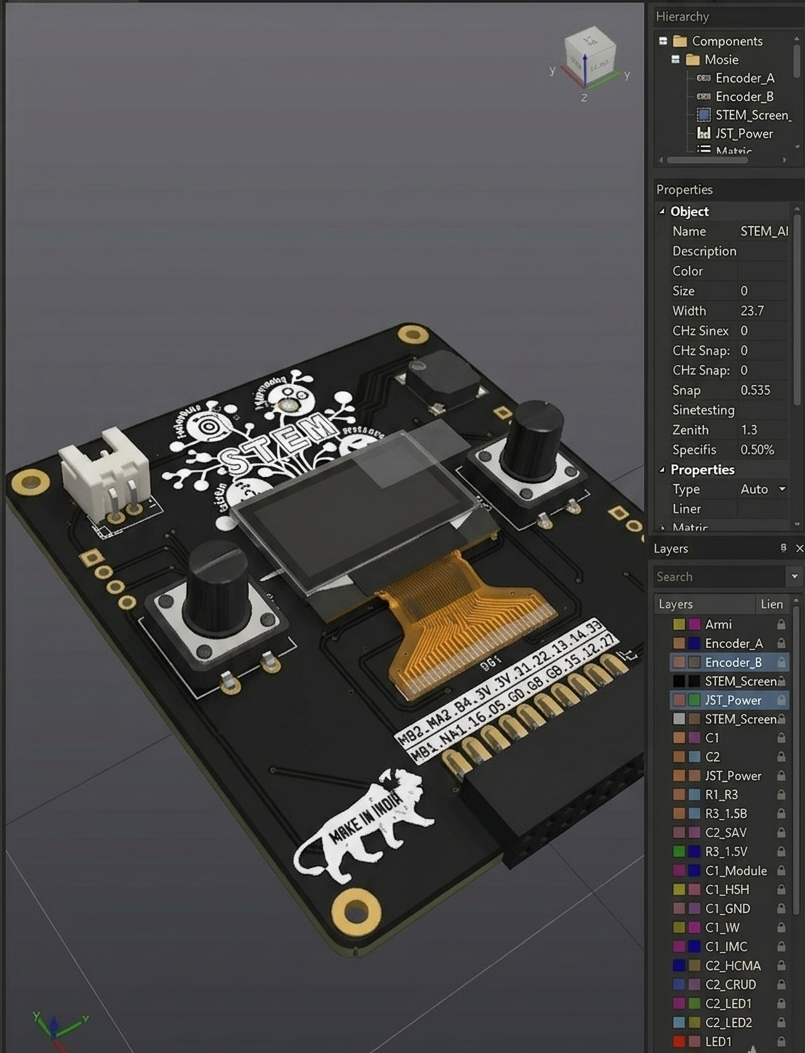Toggle lock on C1_Module layer

pos(781,870)
